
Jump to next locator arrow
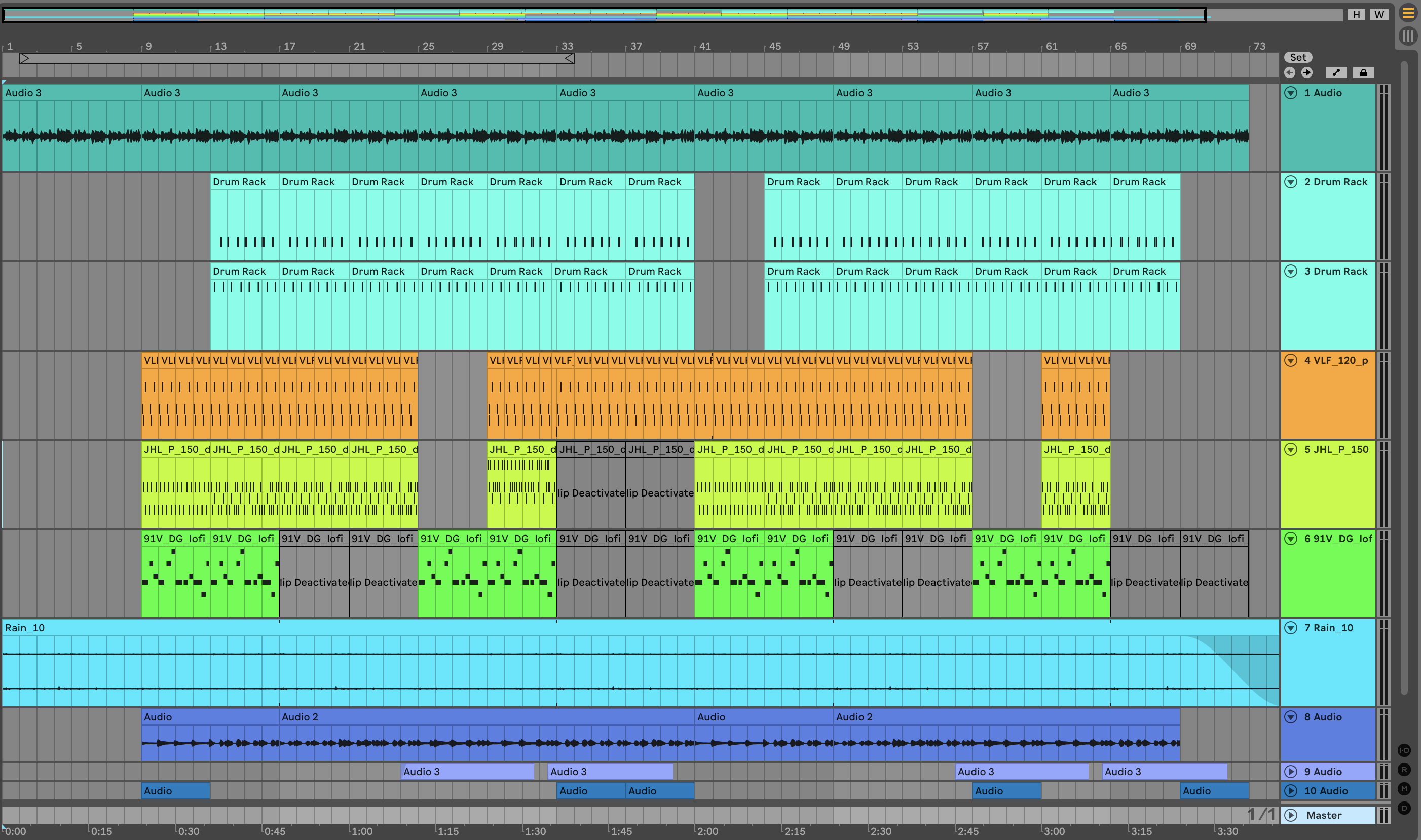pyautogui.click(x=1306, y=72)
